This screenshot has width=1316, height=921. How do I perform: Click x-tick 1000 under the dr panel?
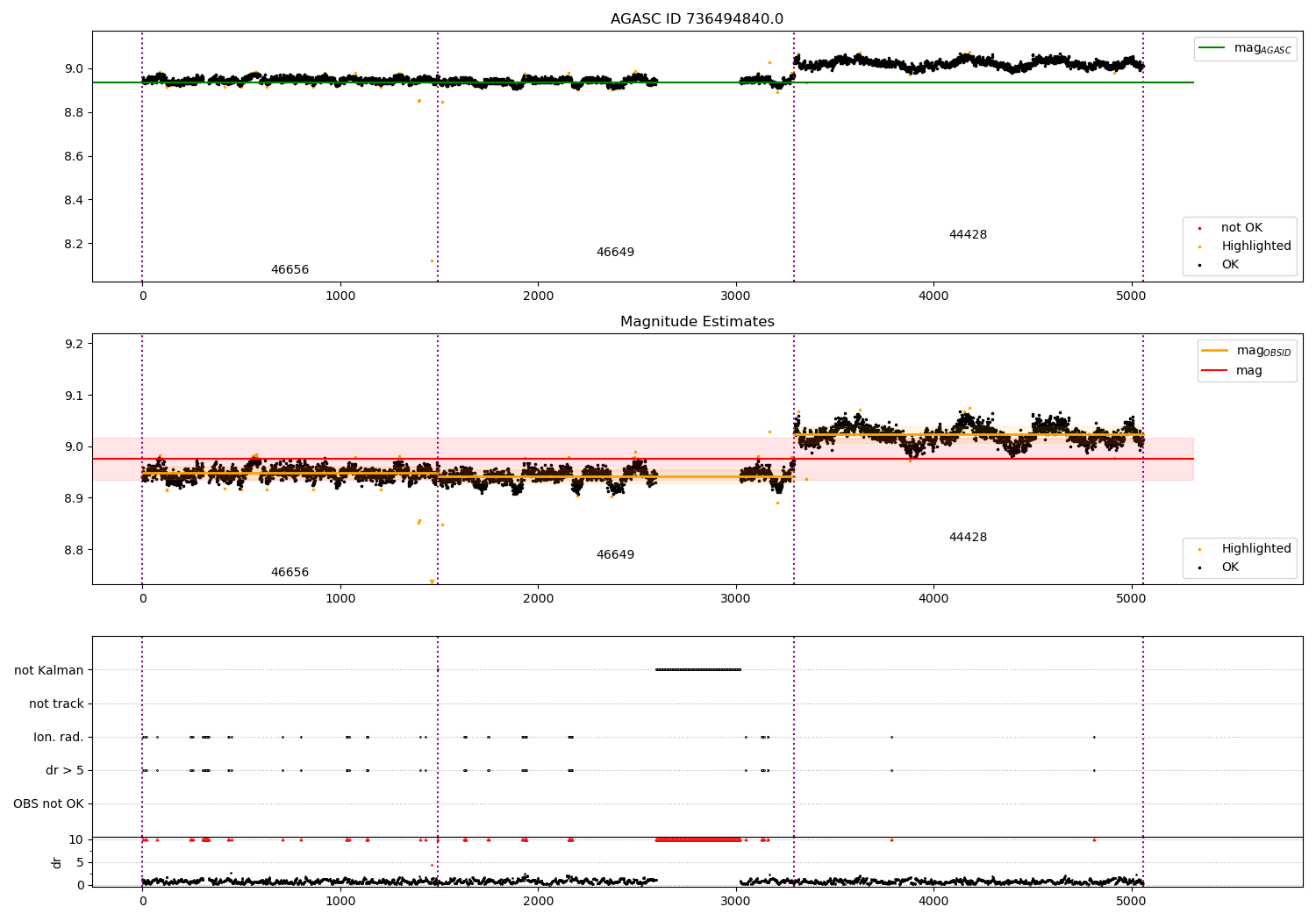340,902
